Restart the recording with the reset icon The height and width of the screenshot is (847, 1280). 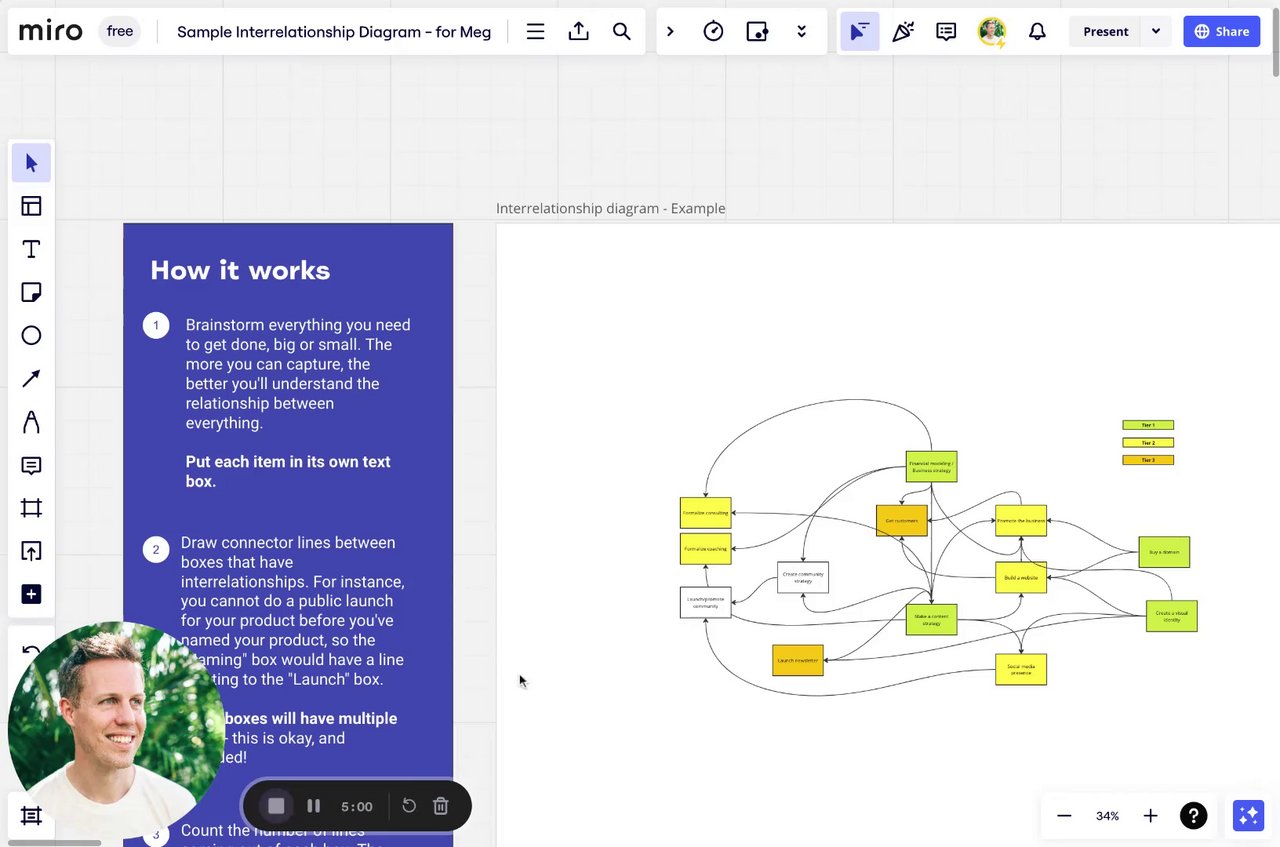[x=408, y=806]
